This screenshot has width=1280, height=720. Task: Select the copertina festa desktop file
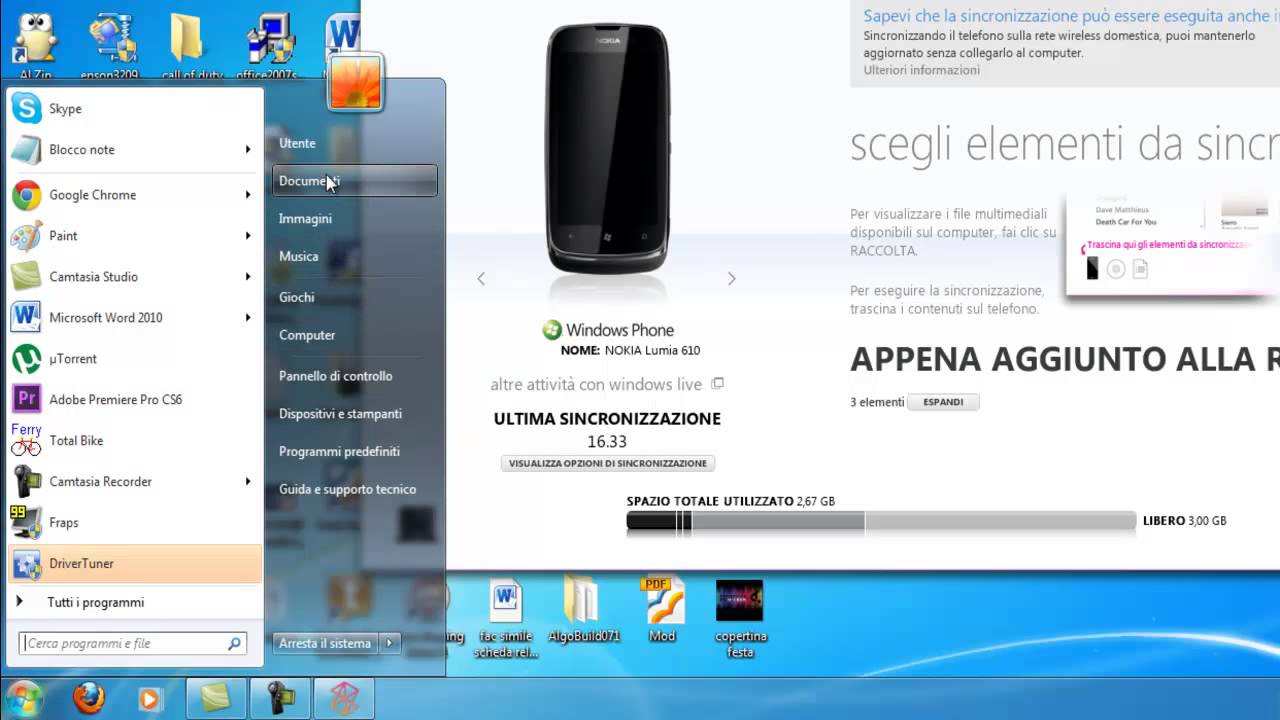[x=741, y=620]
